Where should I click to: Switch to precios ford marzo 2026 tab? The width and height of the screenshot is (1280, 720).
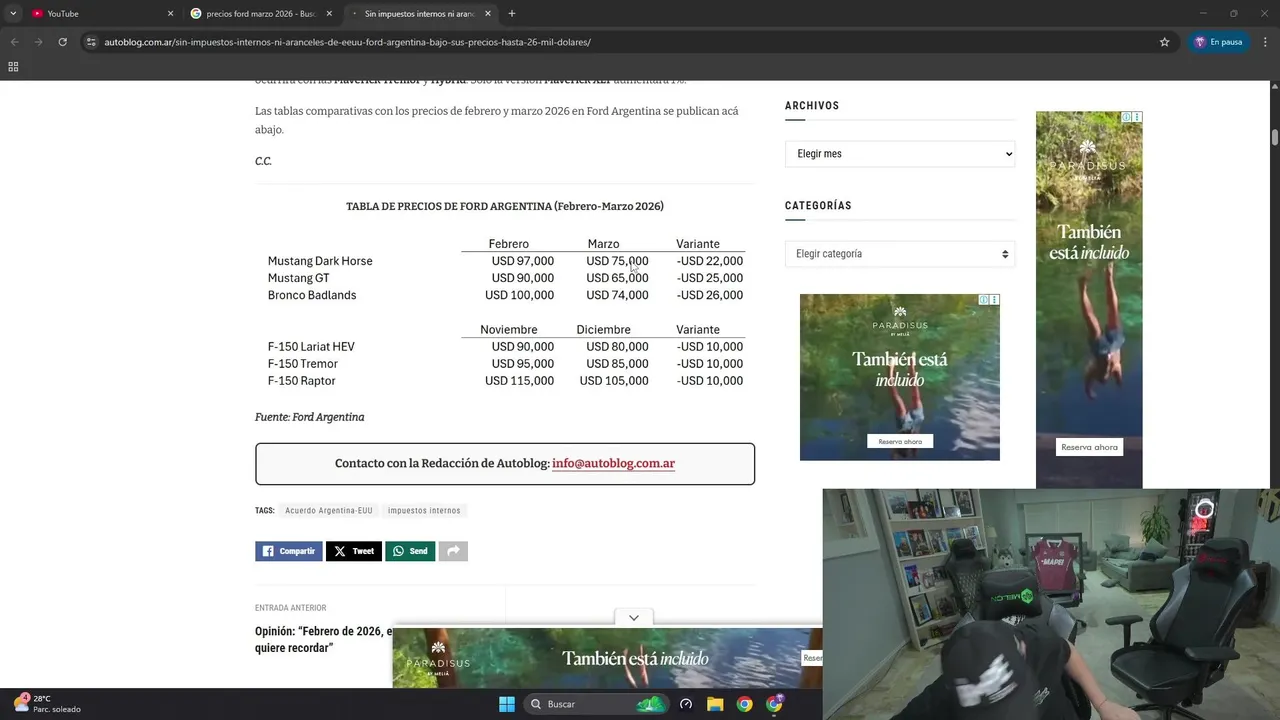click(260, 13)
